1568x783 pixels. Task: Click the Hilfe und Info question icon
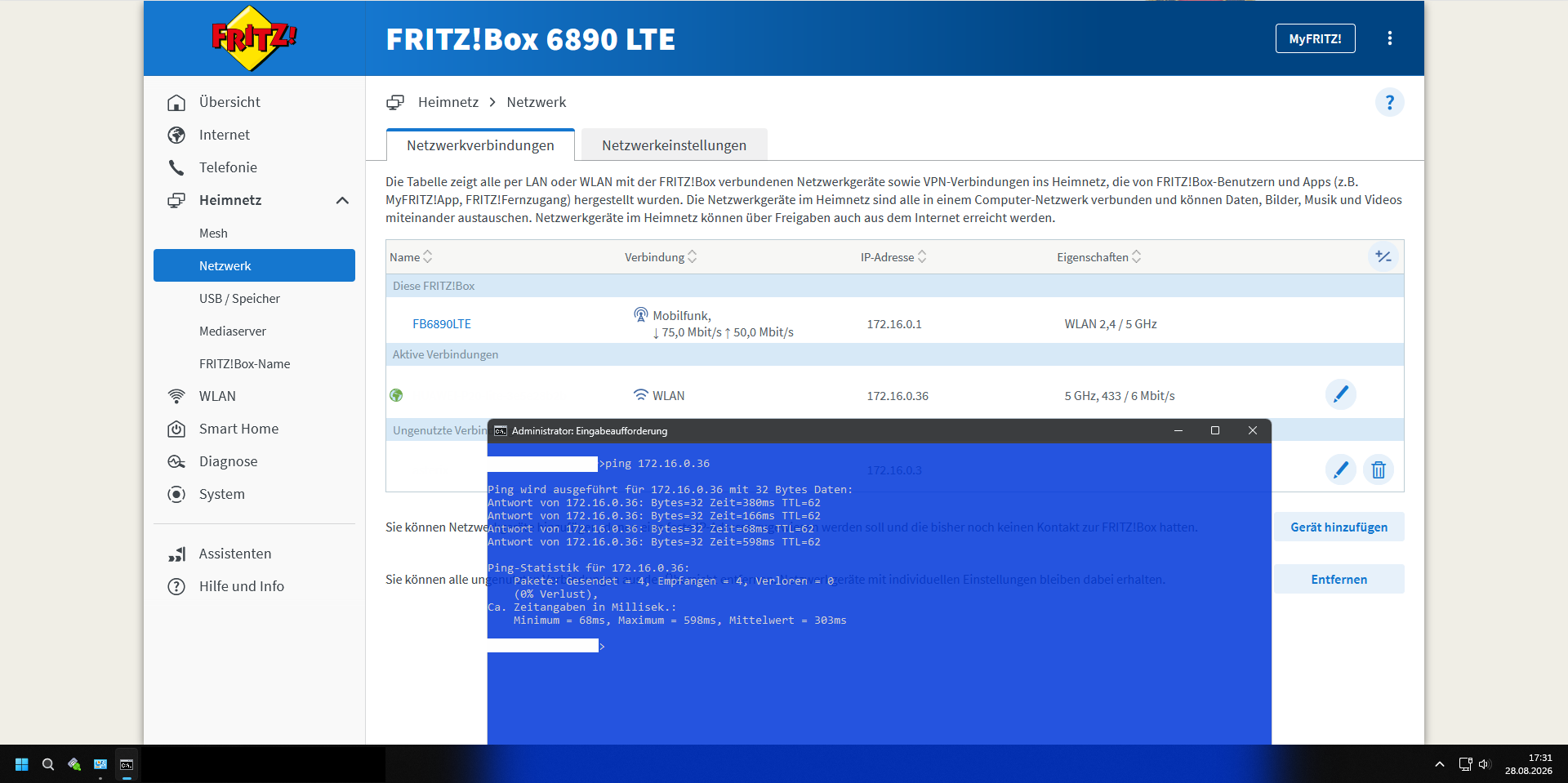(x=176, y=586)
